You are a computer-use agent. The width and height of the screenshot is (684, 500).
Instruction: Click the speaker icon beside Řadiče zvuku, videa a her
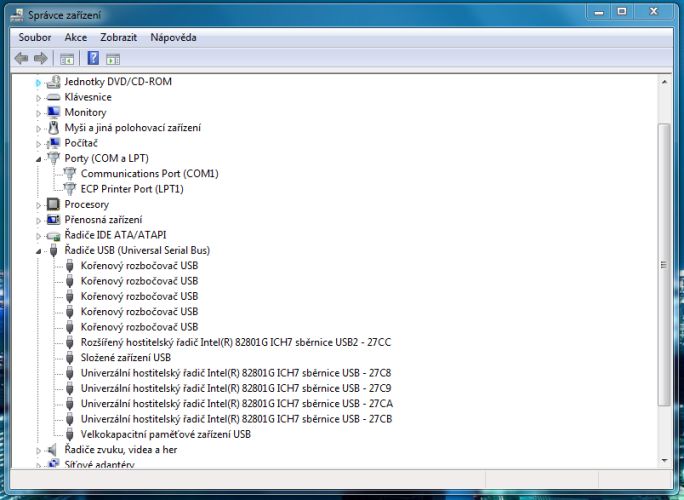pos(52,449)
